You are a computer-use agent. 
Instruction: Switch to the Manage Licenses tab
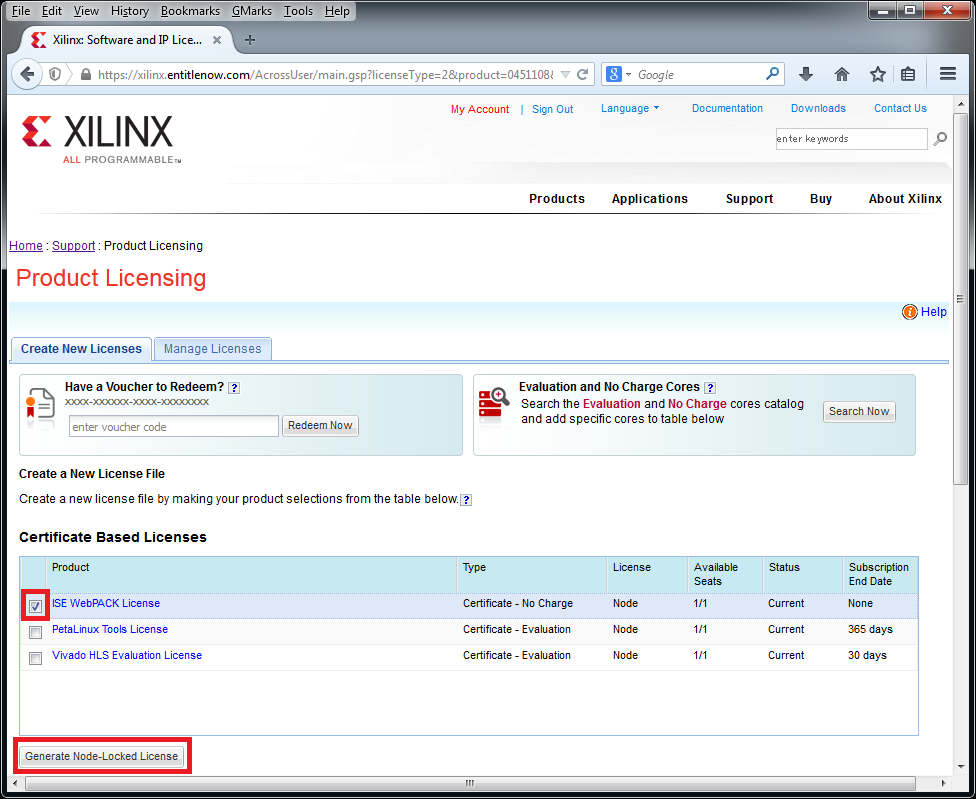[212, 349]
